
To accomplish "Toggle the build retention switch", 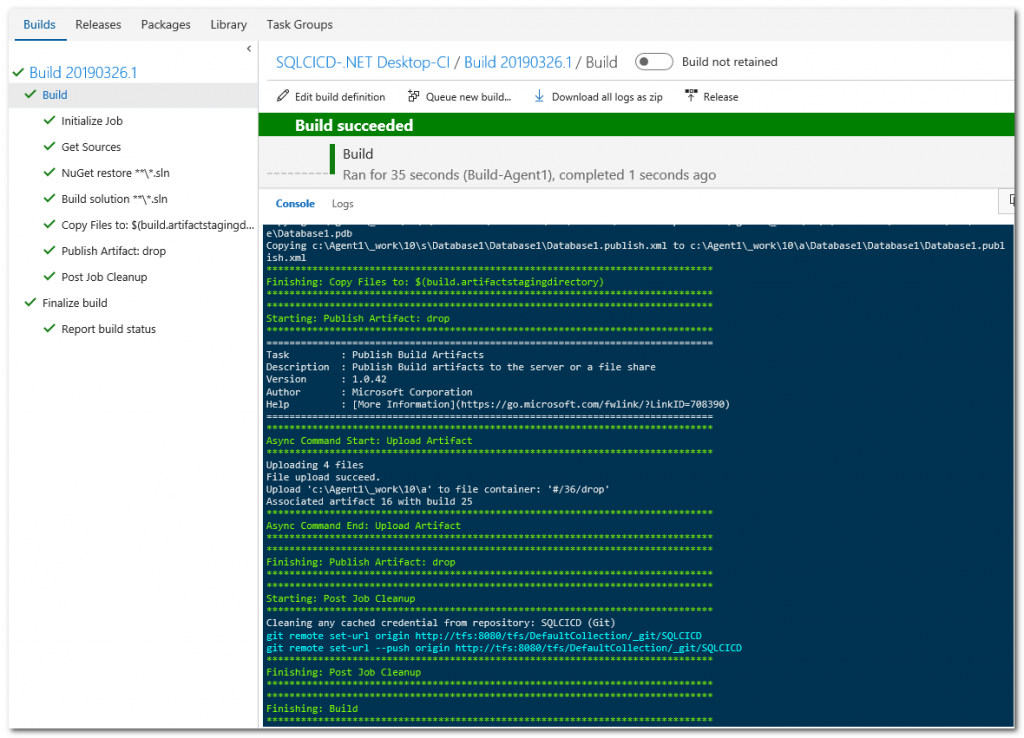I will click(654, 61).
